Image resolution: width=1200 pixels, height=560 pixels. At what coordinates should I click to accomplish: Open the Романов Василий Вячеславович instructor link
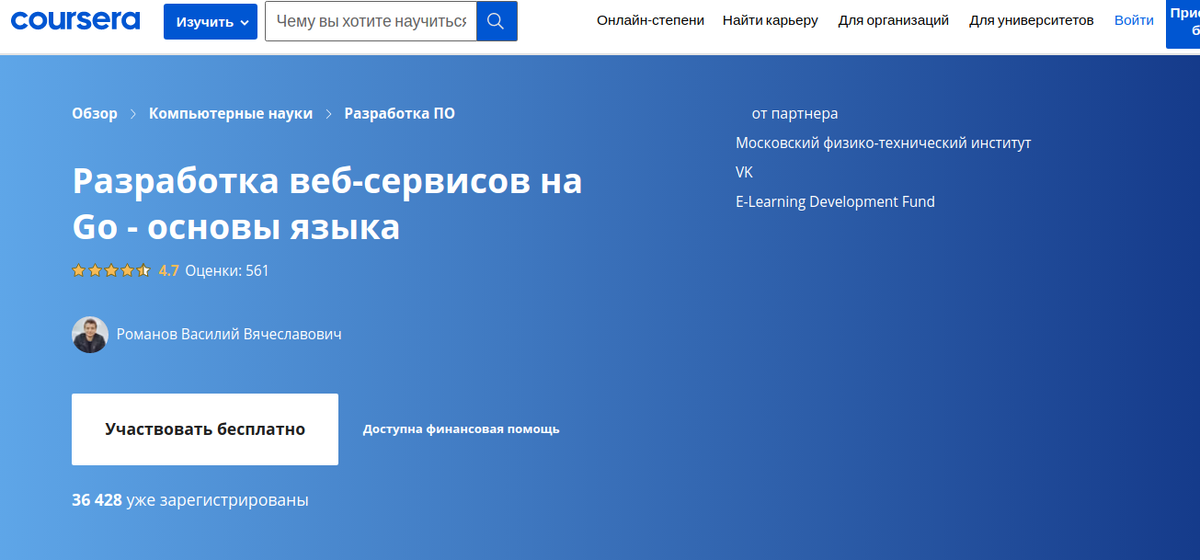229,334
